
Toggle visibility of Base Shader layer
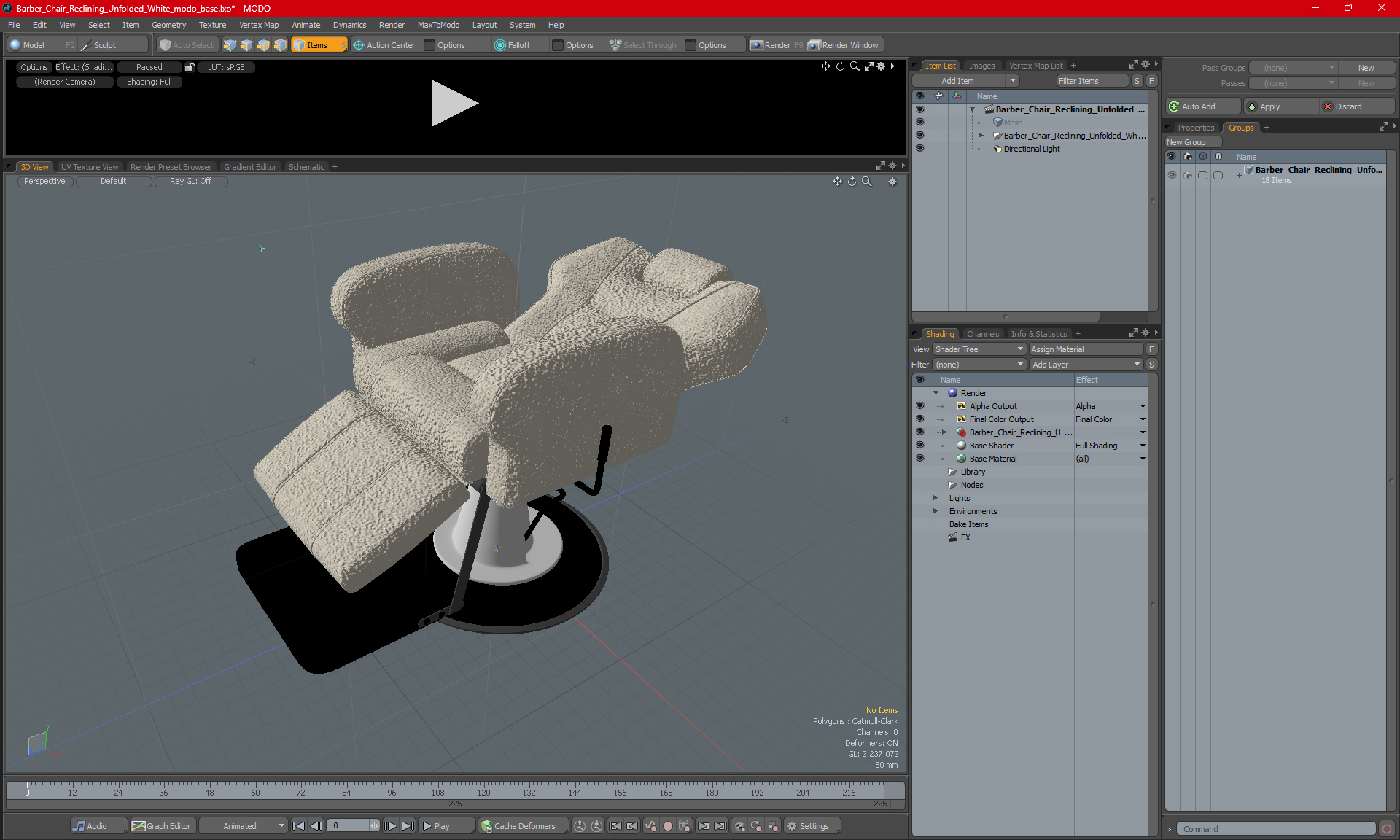pyautogui.click(x=919, y=445)
